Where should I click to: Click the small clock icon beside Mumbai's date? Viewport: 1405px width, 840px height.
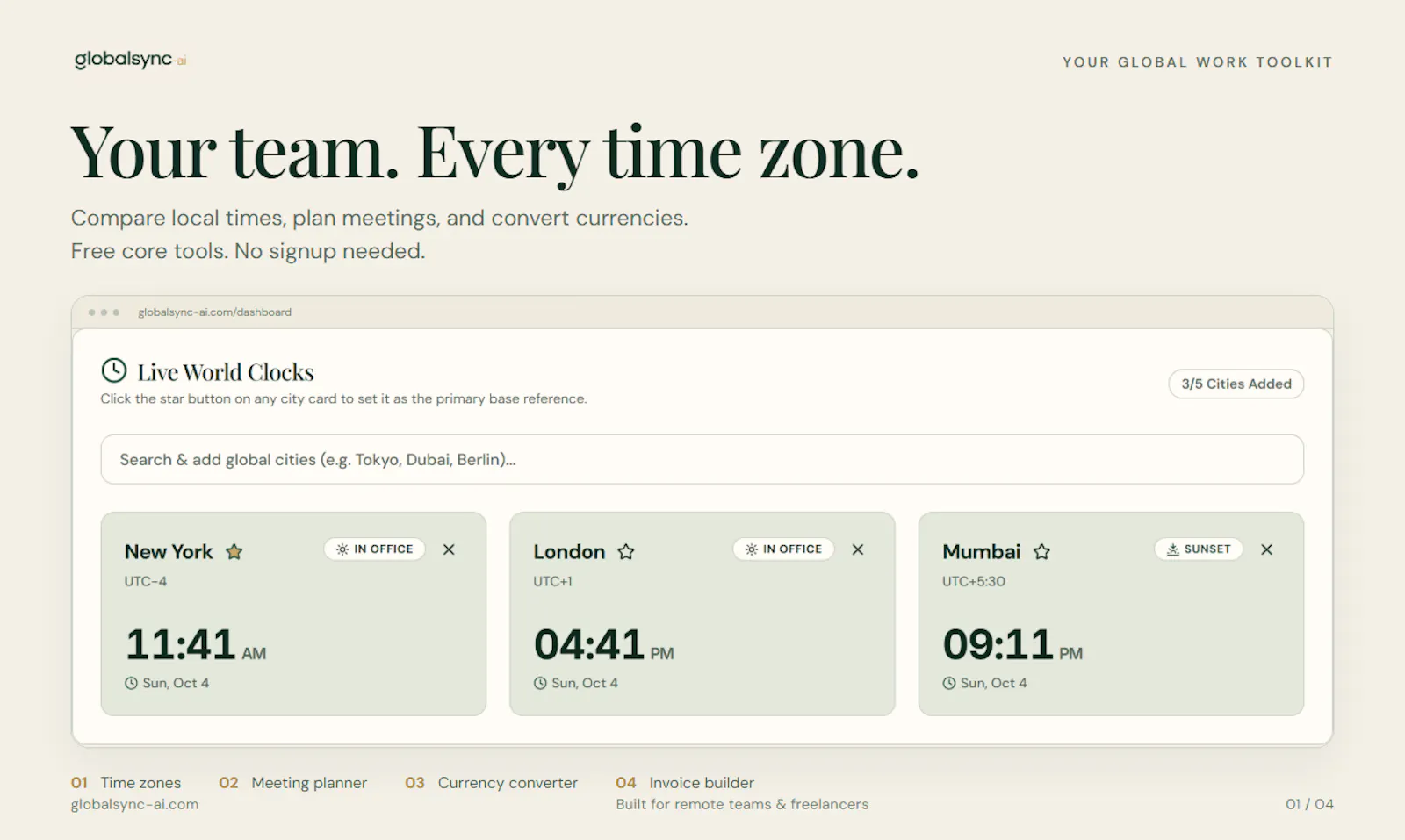pyautogui.click(x=949, y=683)
